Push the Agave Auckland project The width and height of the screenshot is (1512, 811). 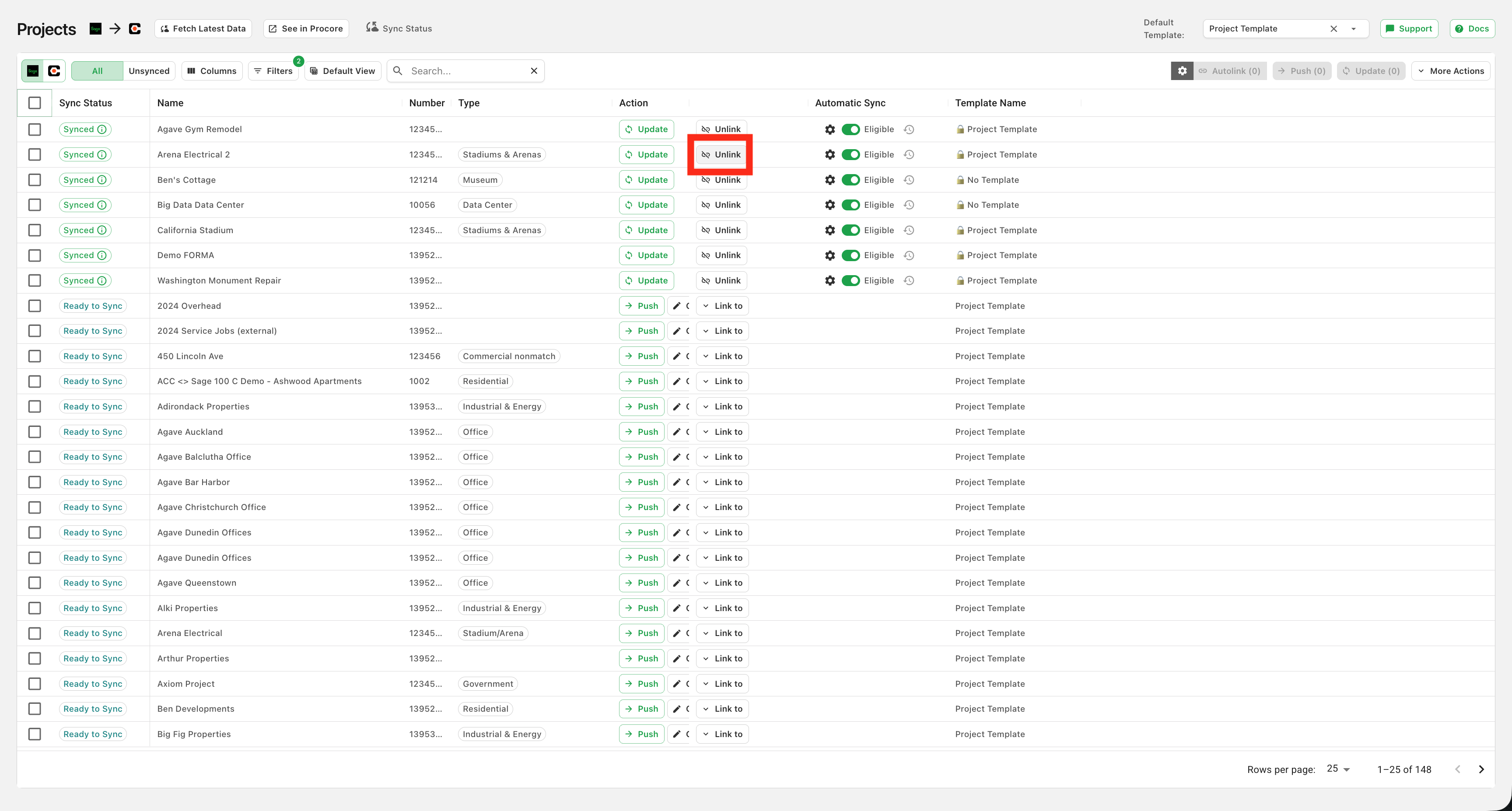tap(641, 432)
